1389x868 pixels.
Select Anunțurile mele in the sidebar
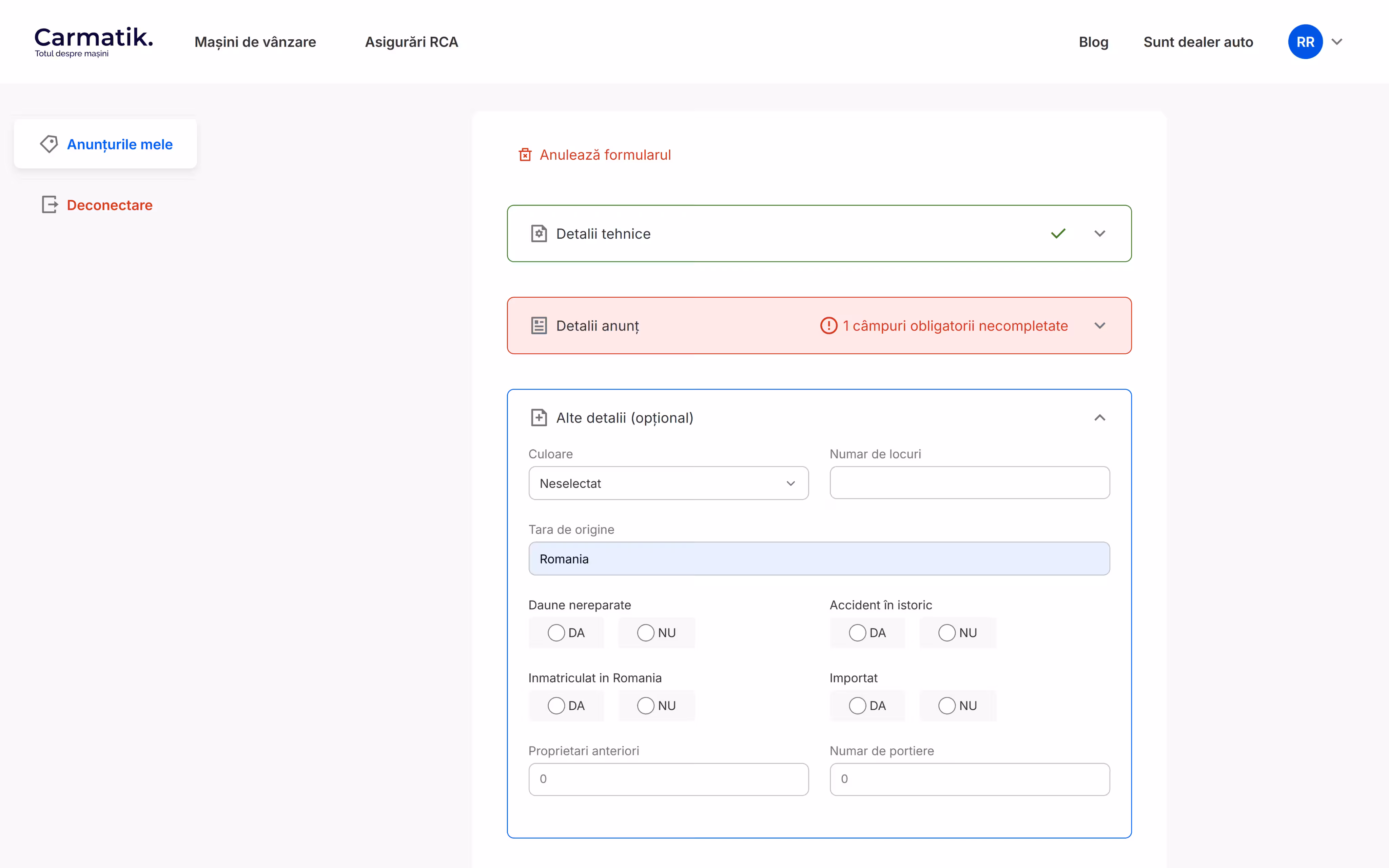[105, 144]
